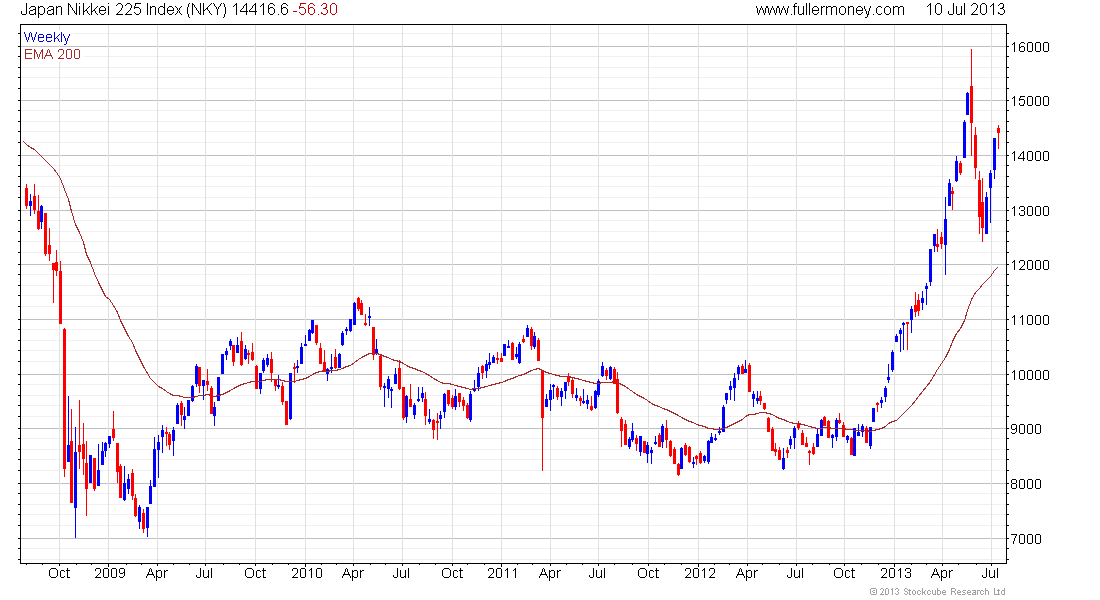Screen dimensions: 1100x600
Task: Click the '15000' price axis label
Action: click(1030, 101)
